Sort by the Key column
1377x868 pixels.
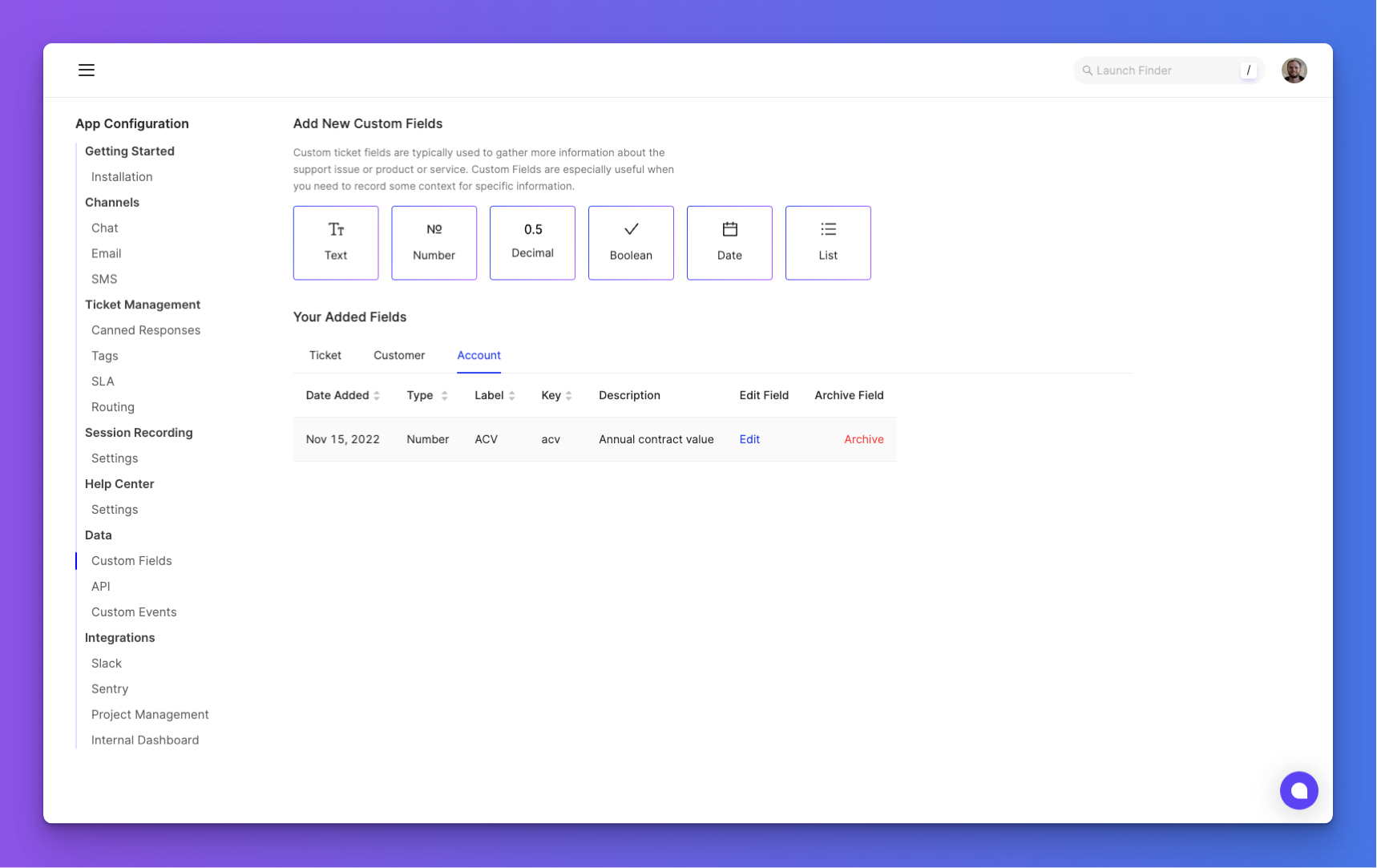coord(556,395)
